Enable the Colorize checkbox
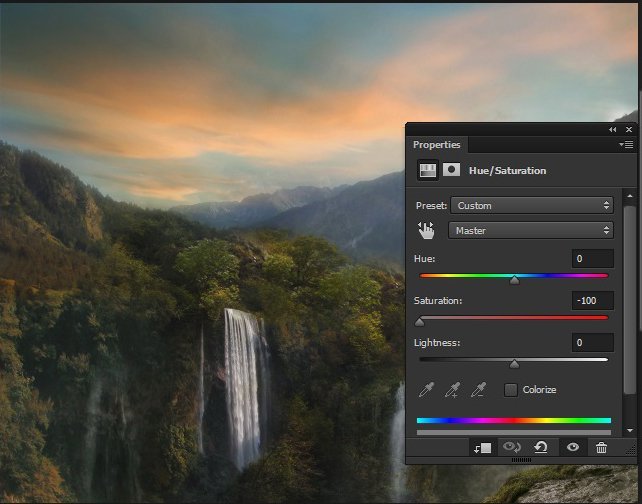The width and height of the screenshot is (642, 504). [x=511, y=389]
